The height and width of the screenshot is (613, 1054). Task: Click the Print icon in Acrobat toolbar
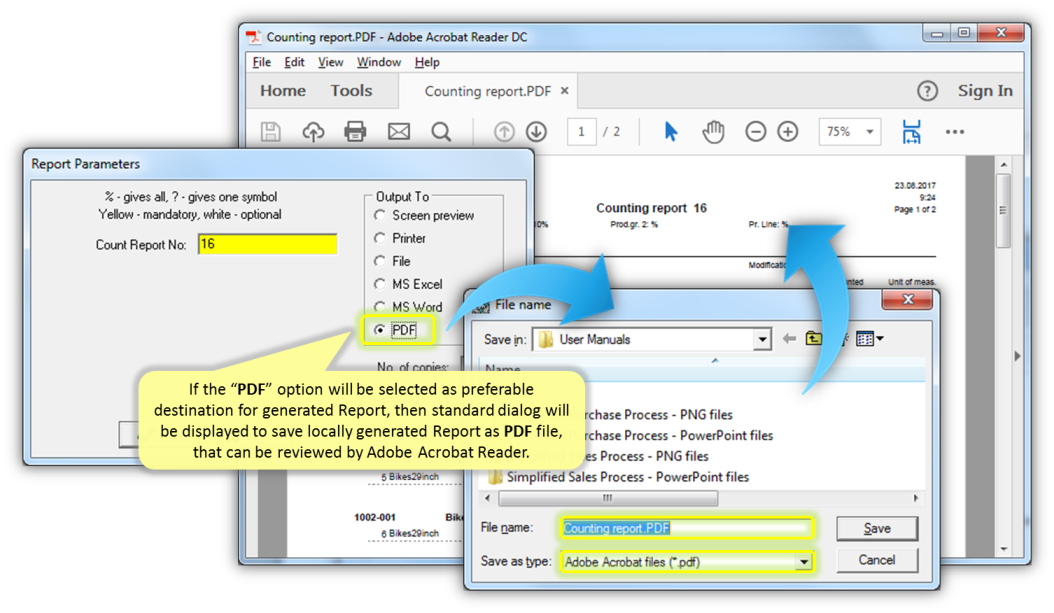pos(356,131)
